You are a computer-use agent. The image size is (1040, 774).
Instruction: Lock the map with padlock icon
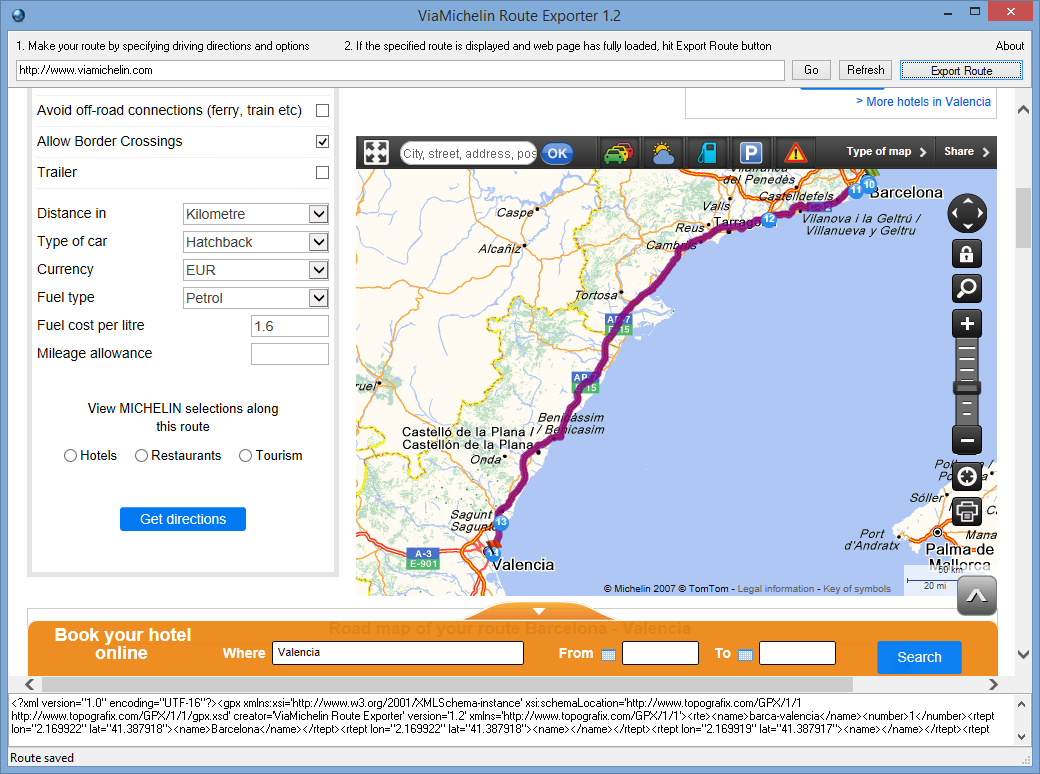point(966,254)
